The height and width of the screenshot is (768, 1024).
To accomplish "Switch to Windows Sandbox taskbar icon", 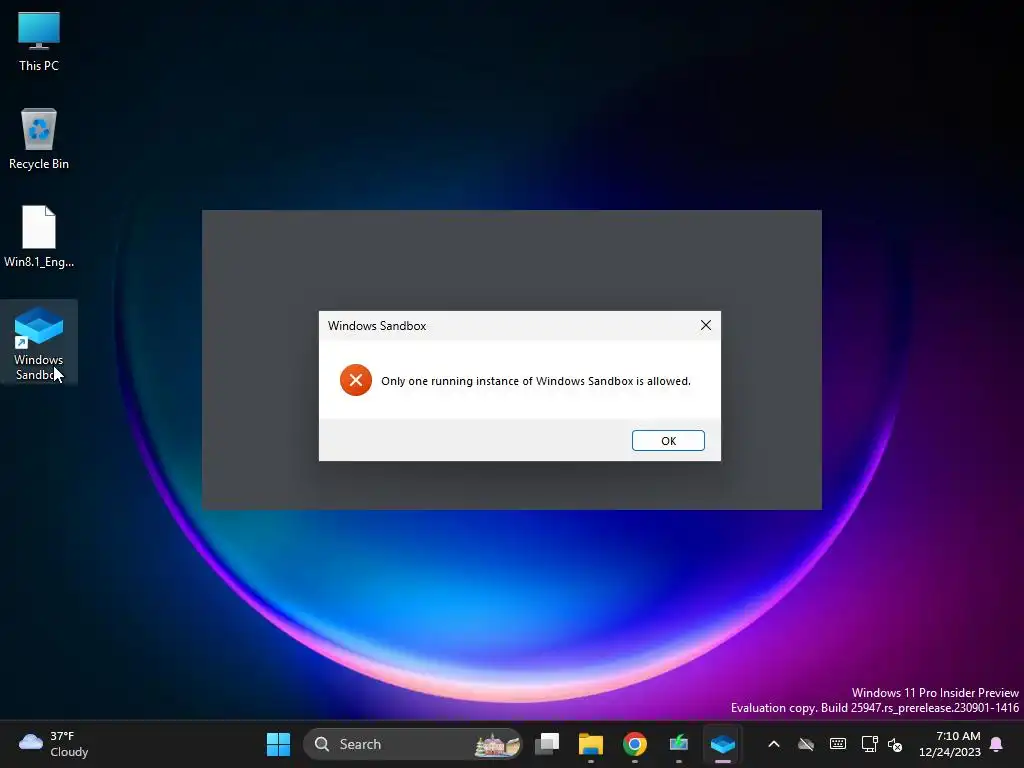I will coord(723,744).
